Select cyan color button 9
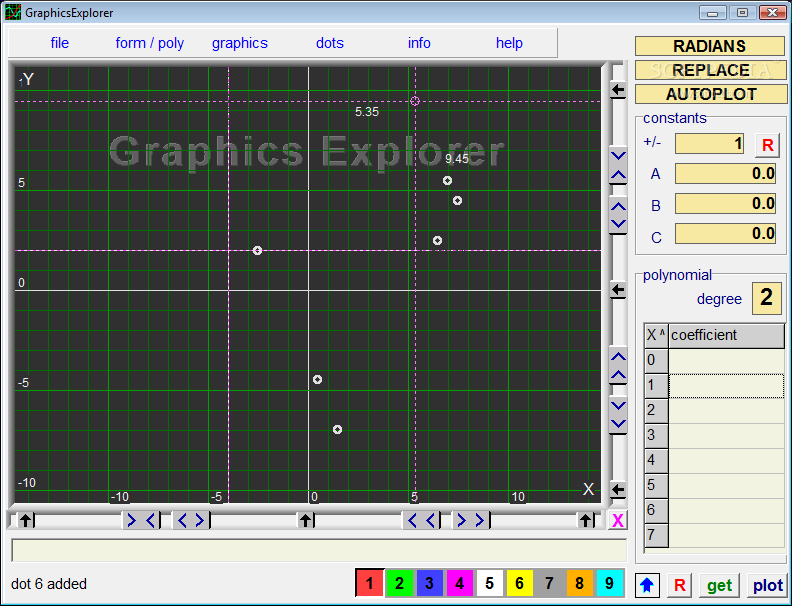This screenshot has height=606, width=792. coord(610,583)
